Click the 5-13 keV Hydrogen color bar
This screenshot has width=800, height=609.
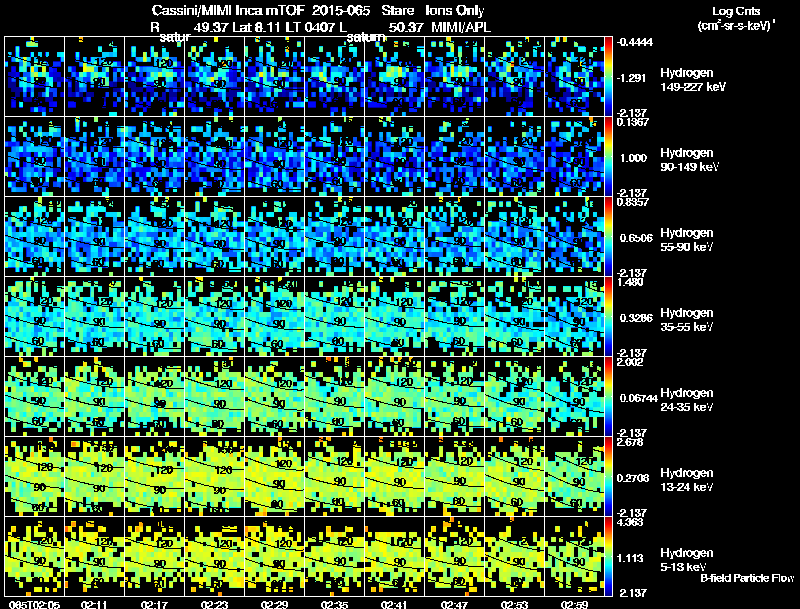610,556
